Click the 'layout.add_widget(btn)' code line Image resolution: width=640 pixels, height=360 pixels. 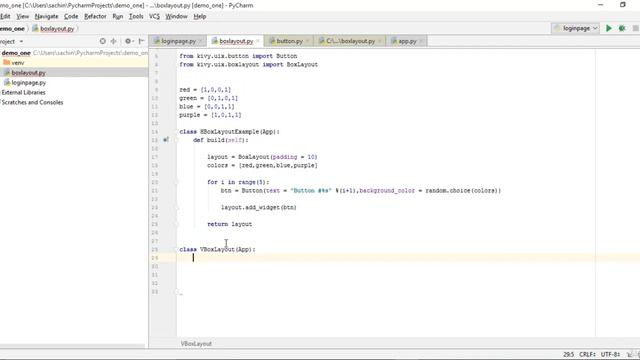pos(259,207)
